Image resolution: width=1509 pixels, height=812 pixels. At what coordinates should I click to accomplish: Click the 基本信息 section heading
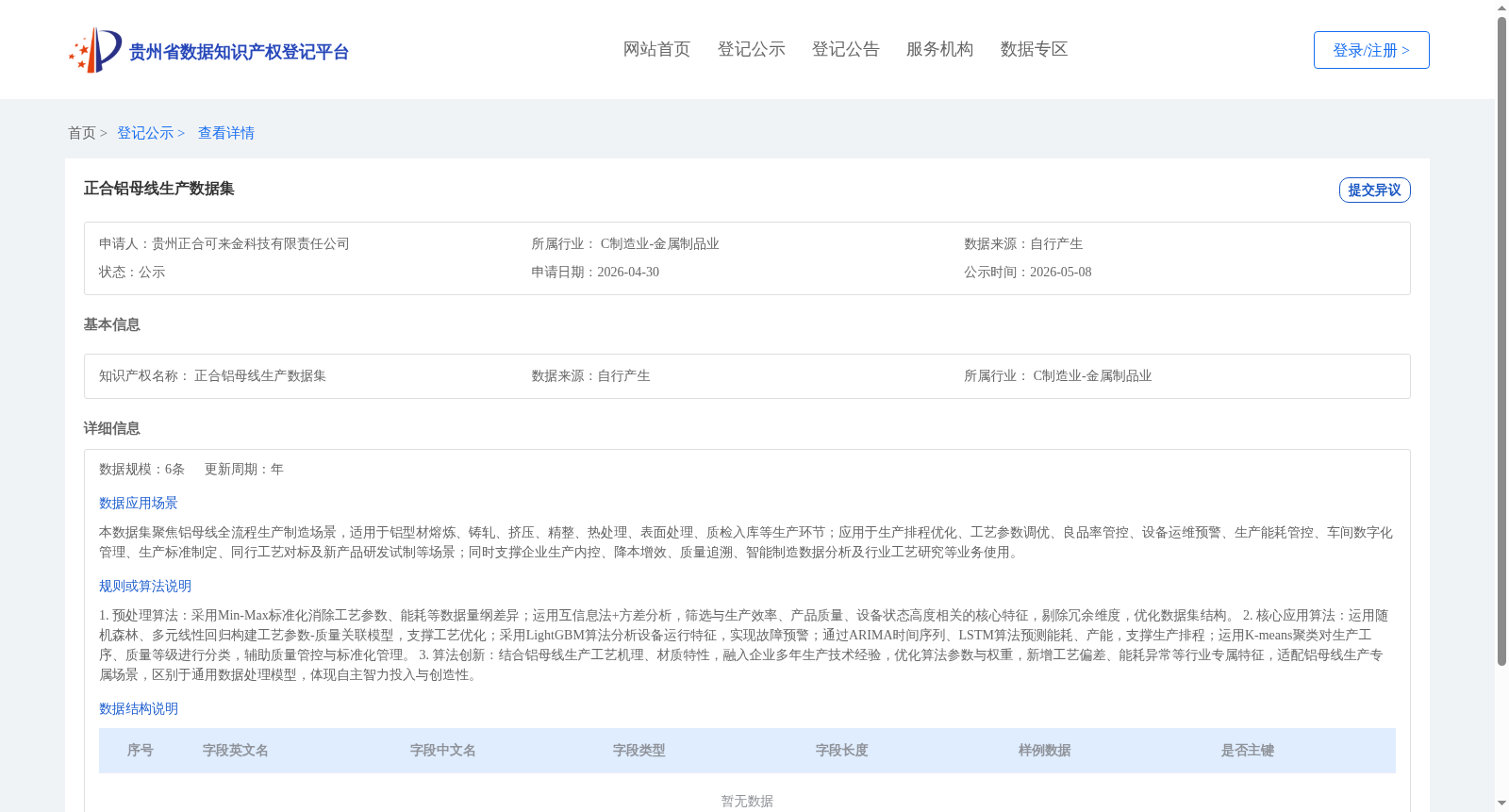click(x=111, y=324)
